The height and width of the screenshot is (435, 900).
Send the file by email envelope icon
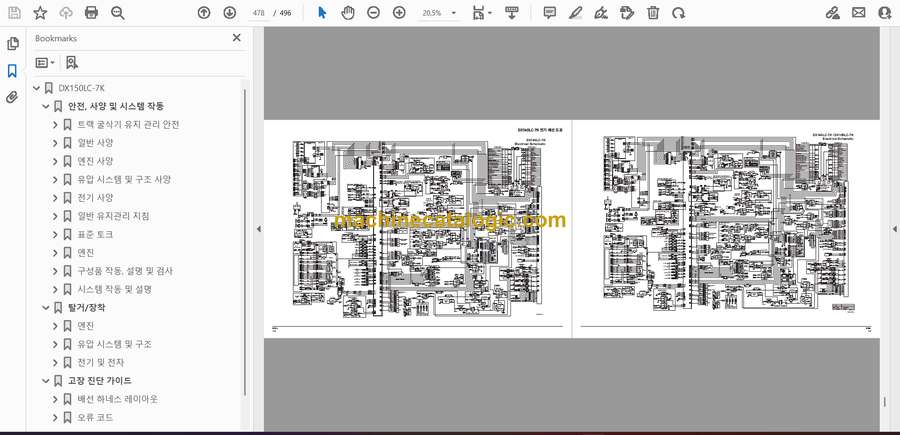click(x=859, y=13)
